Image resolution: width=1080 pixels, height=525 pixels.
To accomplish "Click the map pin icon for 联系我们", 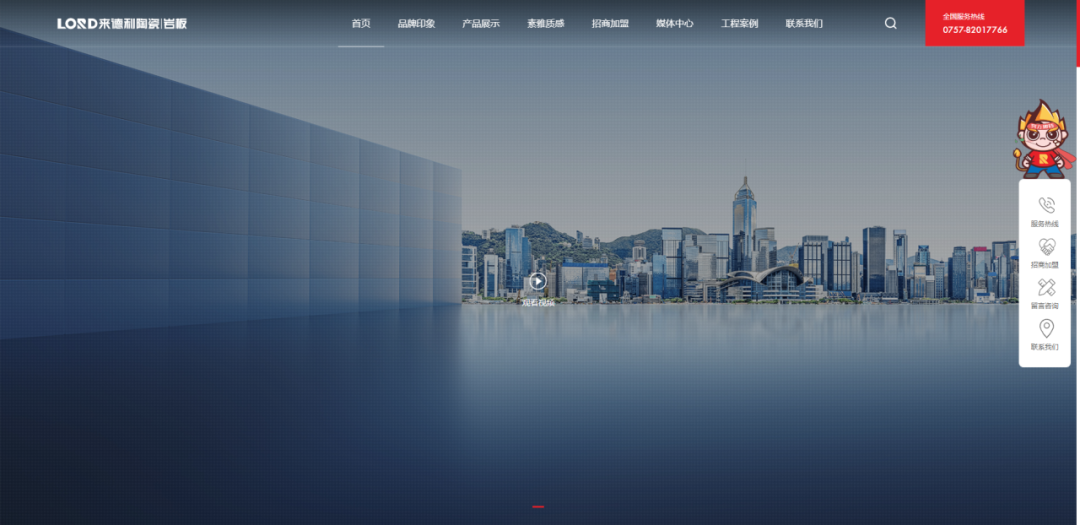I will [1046, 329].
